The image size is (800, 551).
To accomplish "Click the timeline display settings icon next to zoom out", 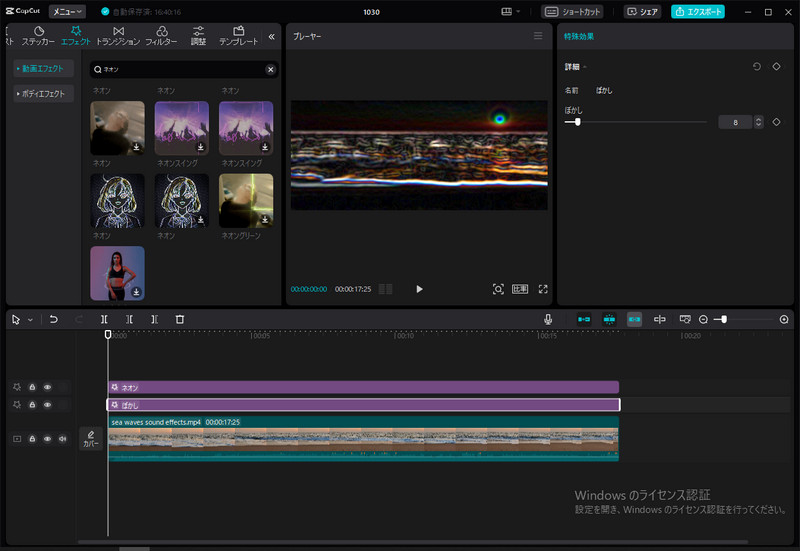I will pos(685,319).
